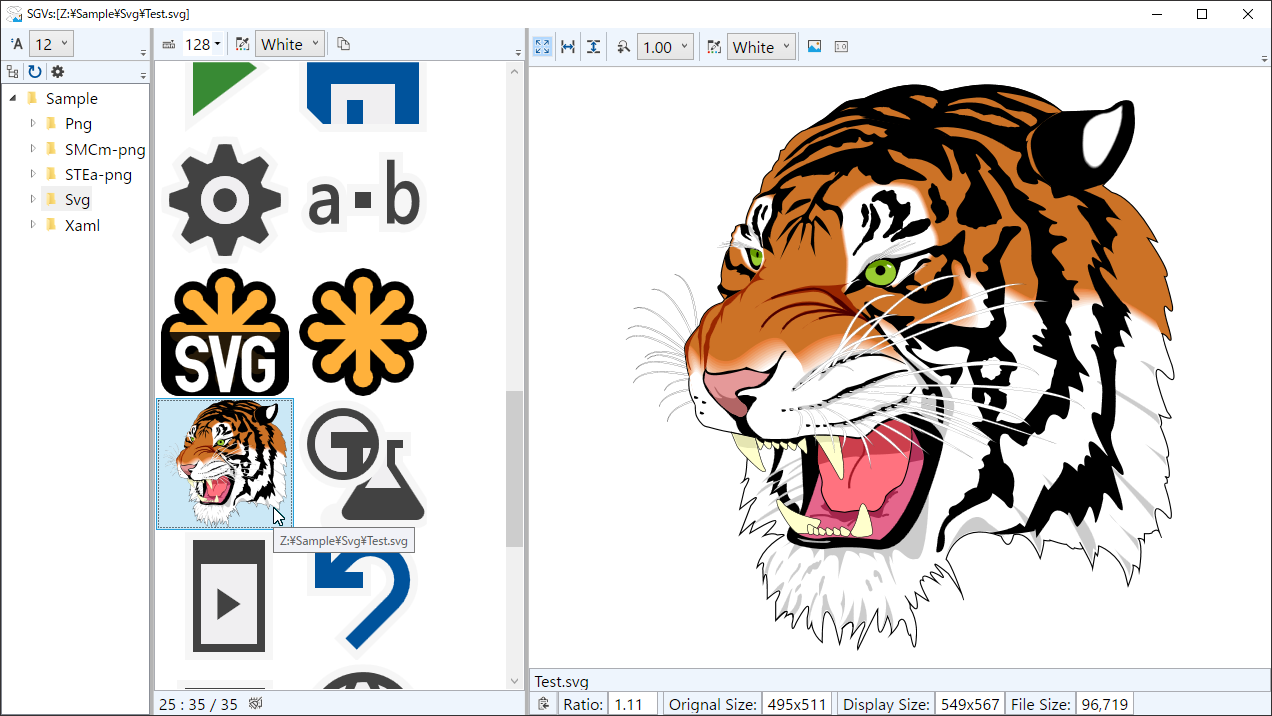Viewport: 1272px width, 716px height.
Task: Open font toolbar overflow options
Action: tap(143, 52)
